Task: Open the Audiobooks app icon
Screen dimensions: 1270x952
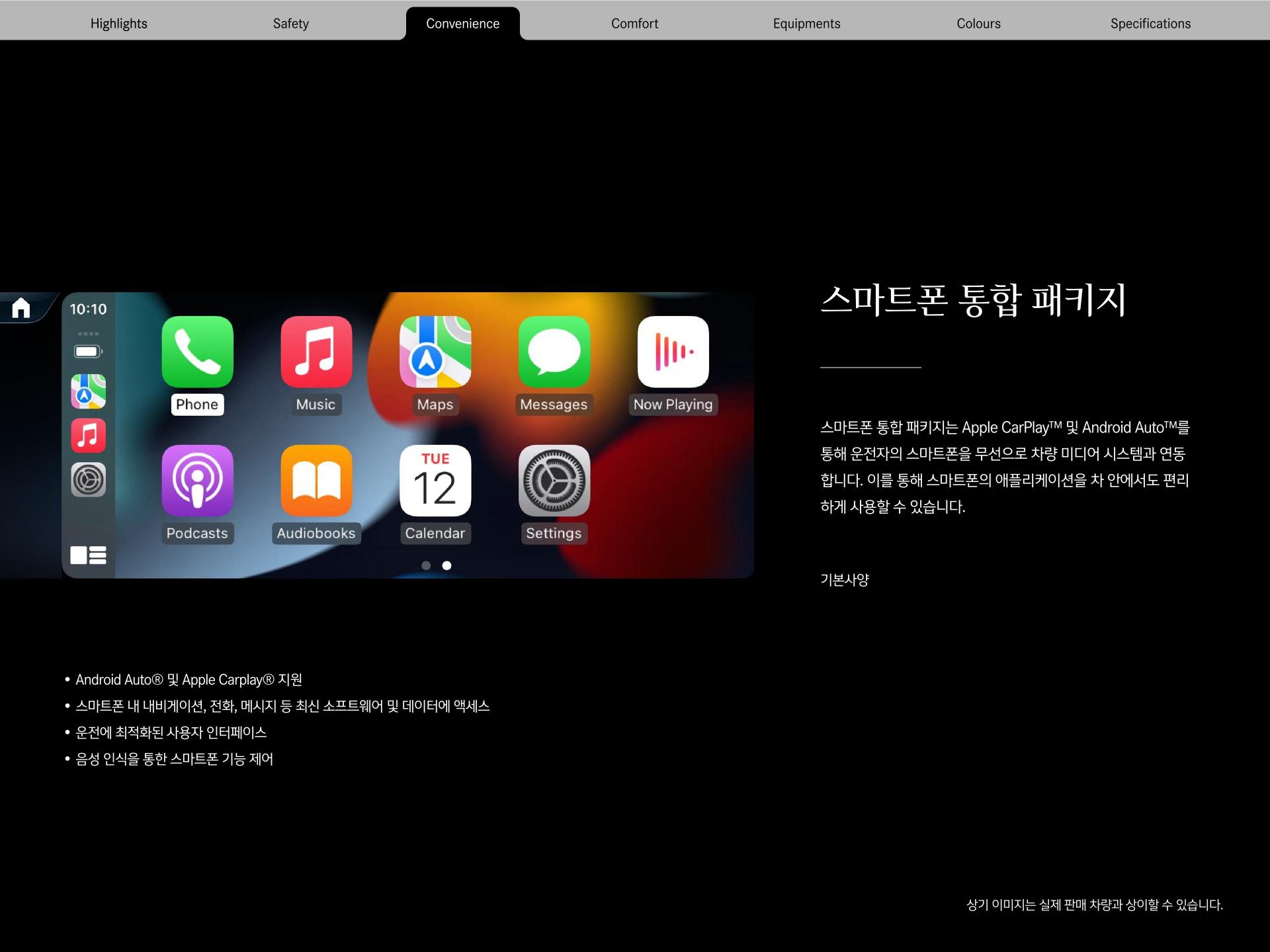Action: pyautogui.click(x=316, y=481)
